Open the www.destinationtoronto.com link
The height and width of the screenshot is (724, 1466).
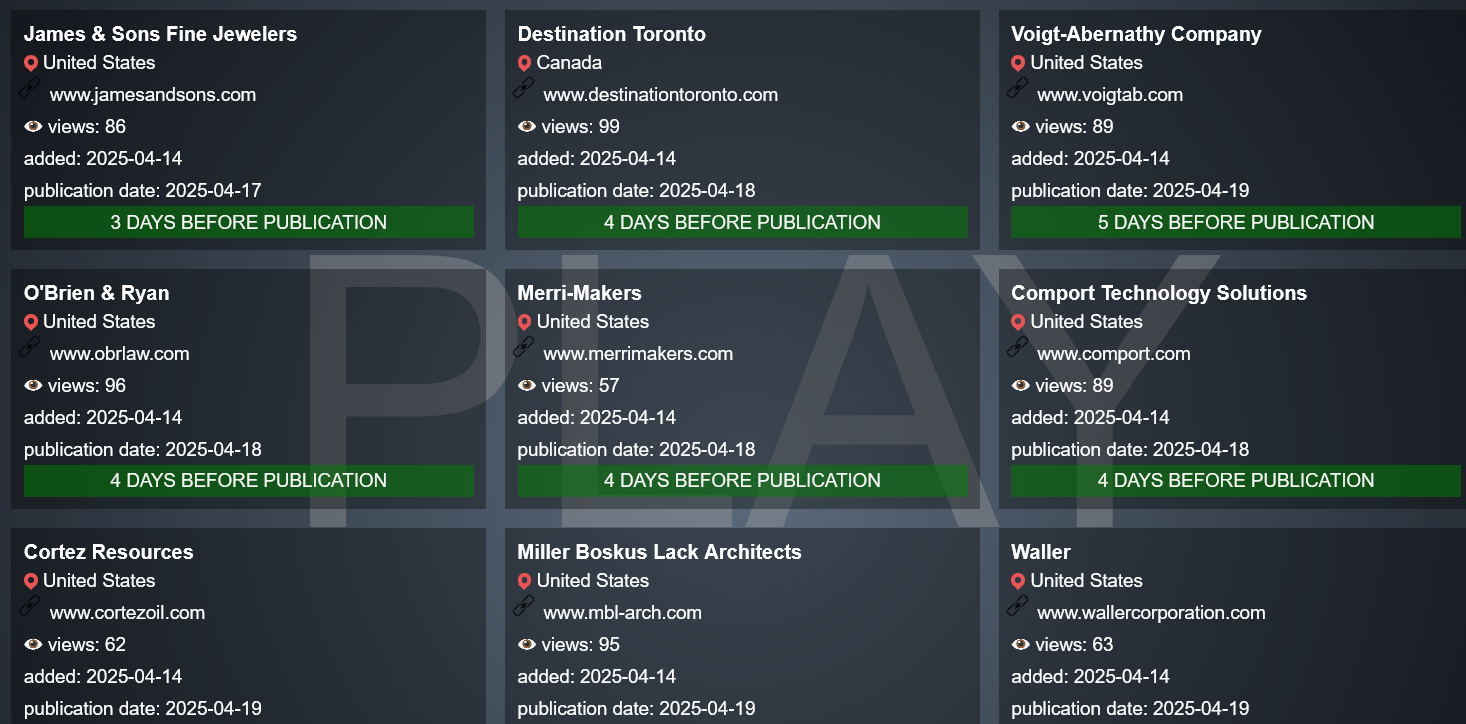(x=660, y=95)
